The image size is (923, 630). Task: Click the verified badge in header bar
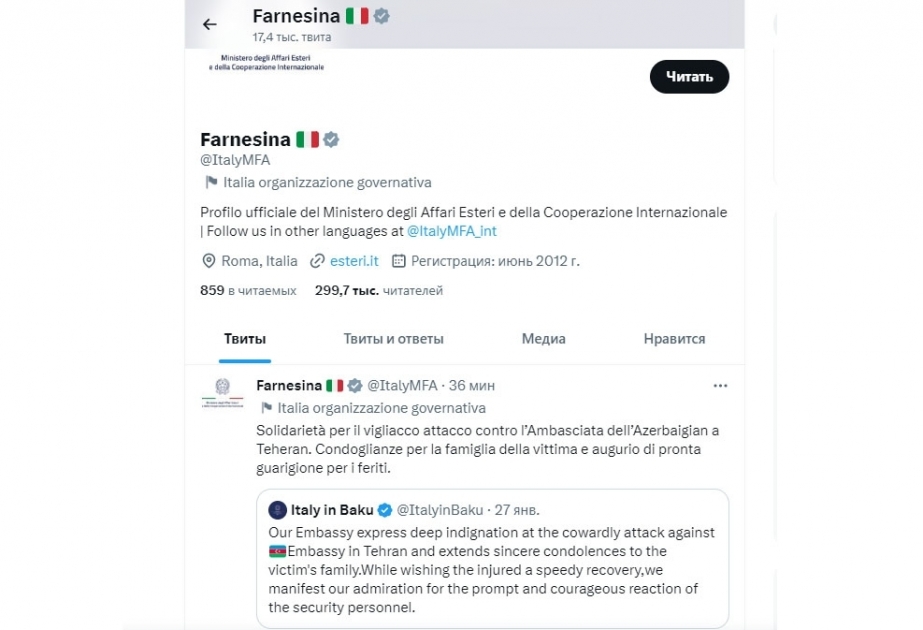tap(381, 16)
